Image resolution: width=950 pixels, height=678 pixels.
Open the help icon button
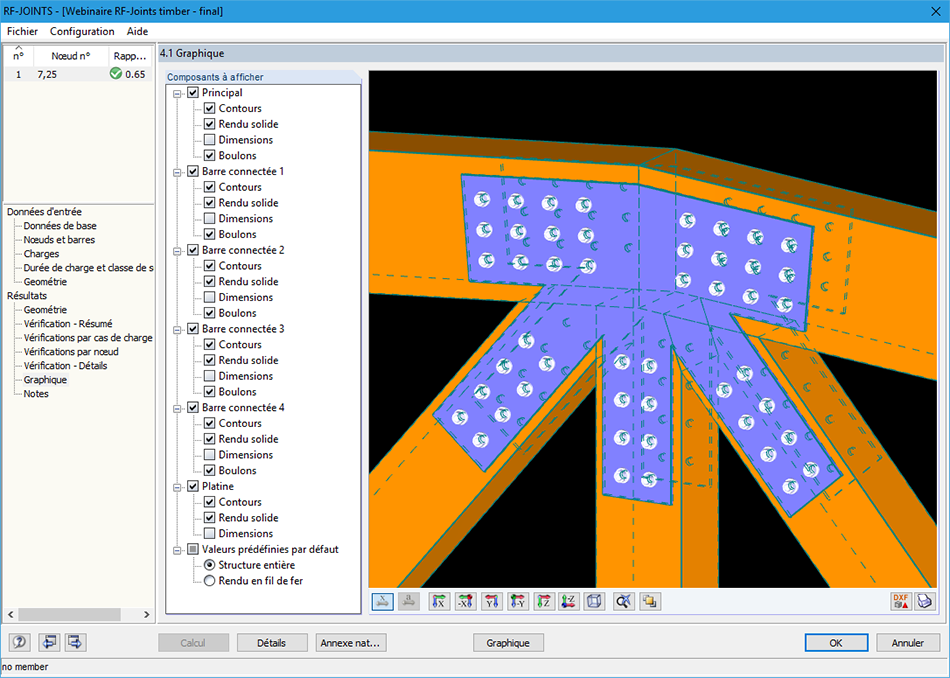click(19, 642)
